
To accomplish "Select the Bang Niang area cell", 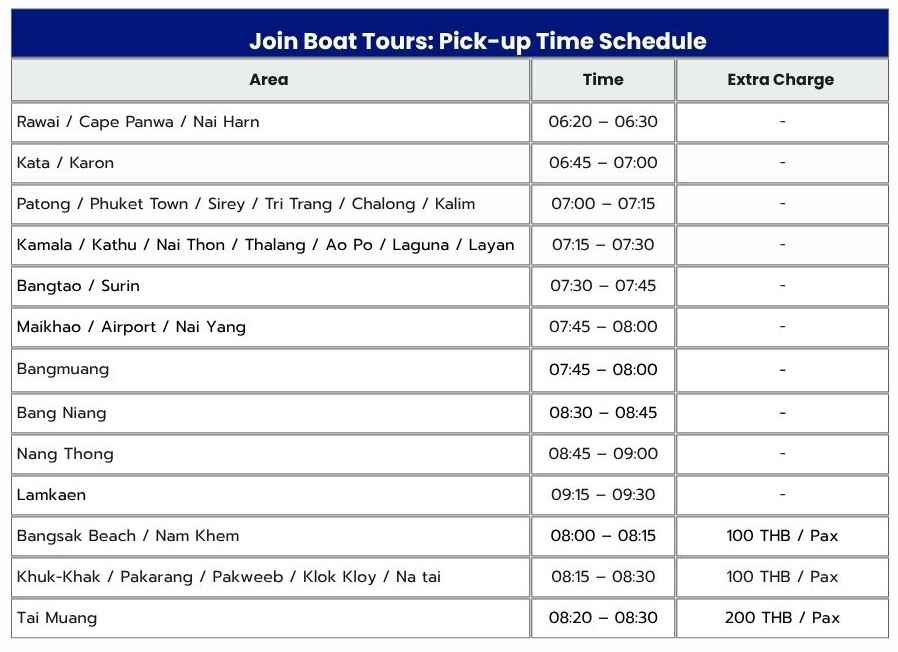I will (61, 413).
